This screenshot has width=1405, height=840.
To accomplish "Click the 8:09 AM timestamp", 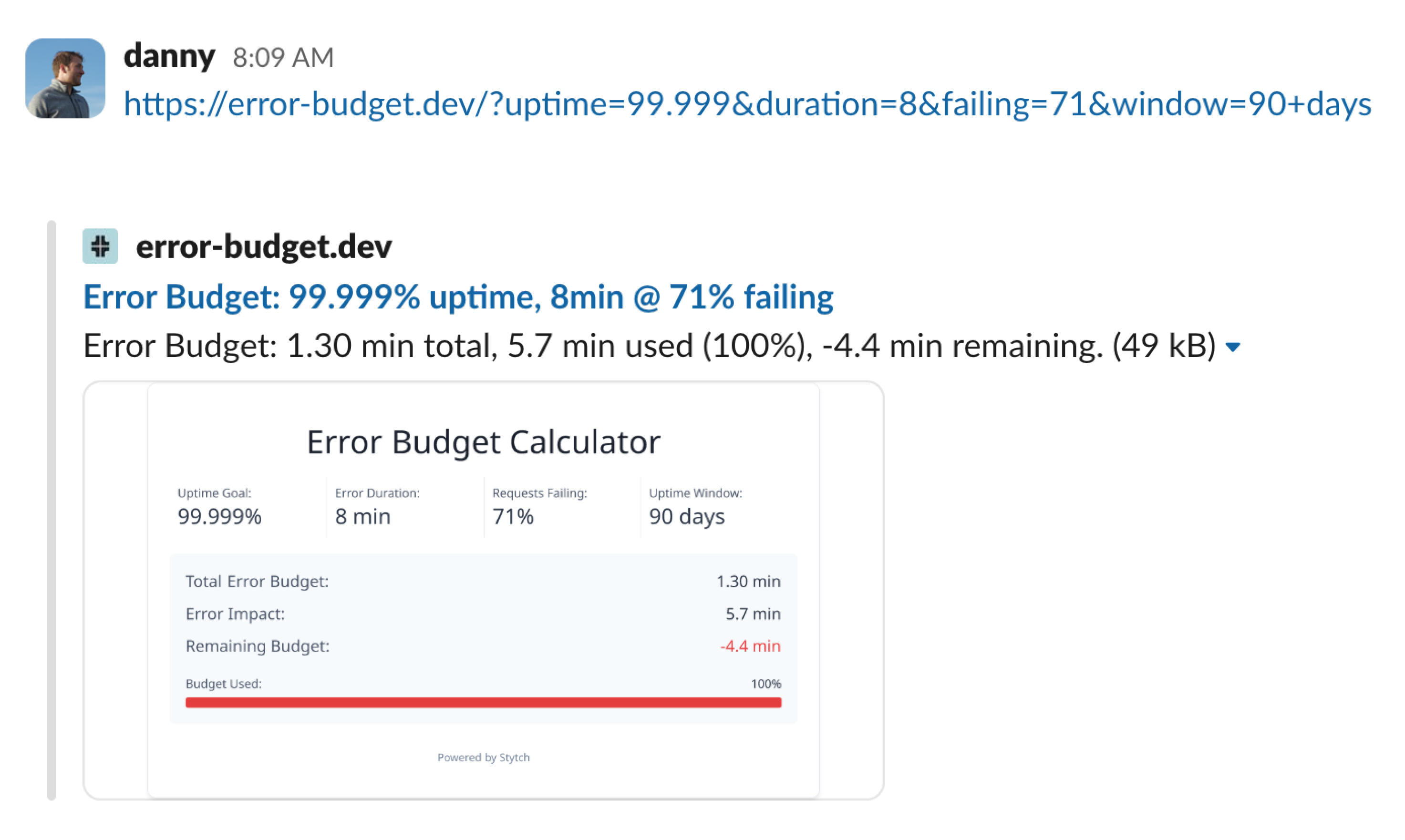I will (x=283, y=57).
